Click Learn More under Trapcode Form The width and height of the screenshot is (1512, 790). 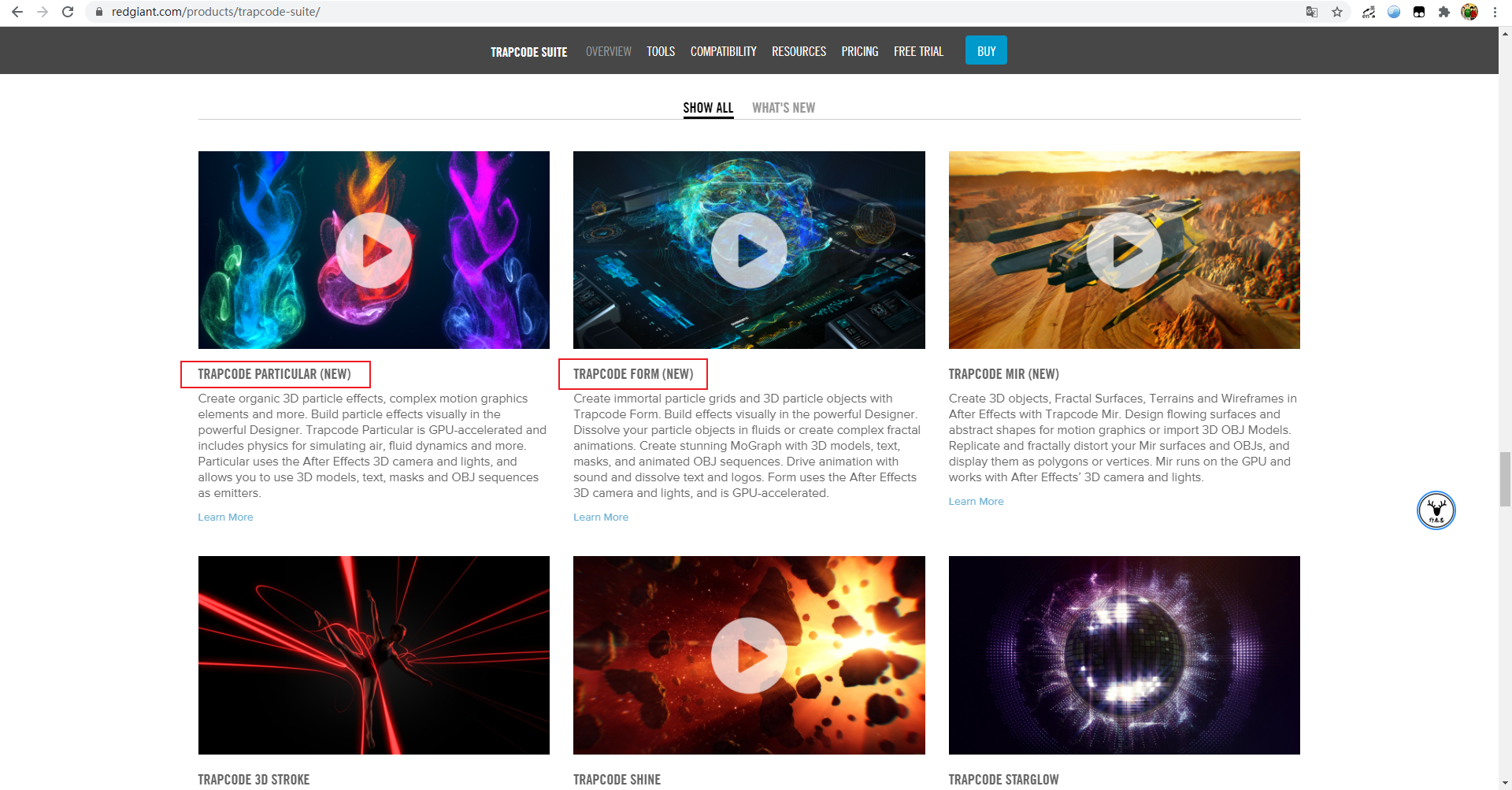(x=601, y=517)
